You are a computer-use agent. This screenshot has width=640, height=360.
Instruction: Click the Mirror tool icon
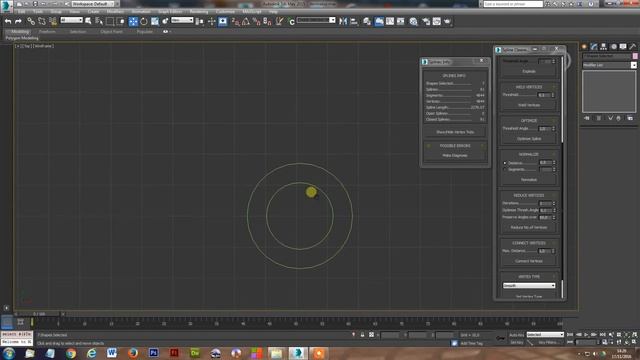click(x=343, y=21)
